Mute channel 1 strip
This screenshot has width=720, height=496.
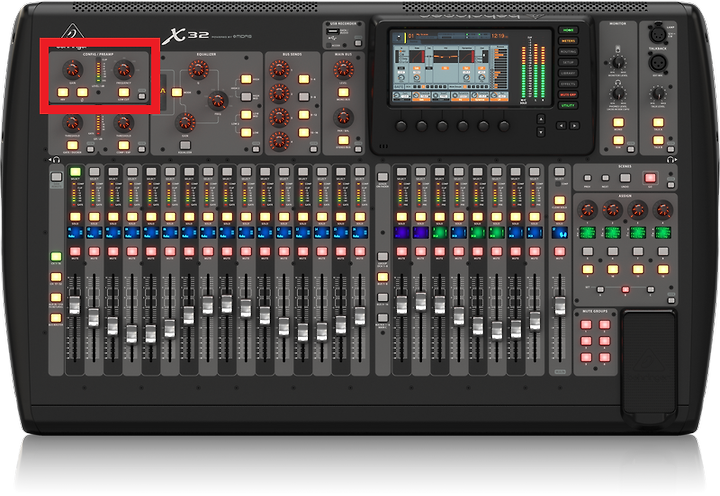(x=75, y=252)
